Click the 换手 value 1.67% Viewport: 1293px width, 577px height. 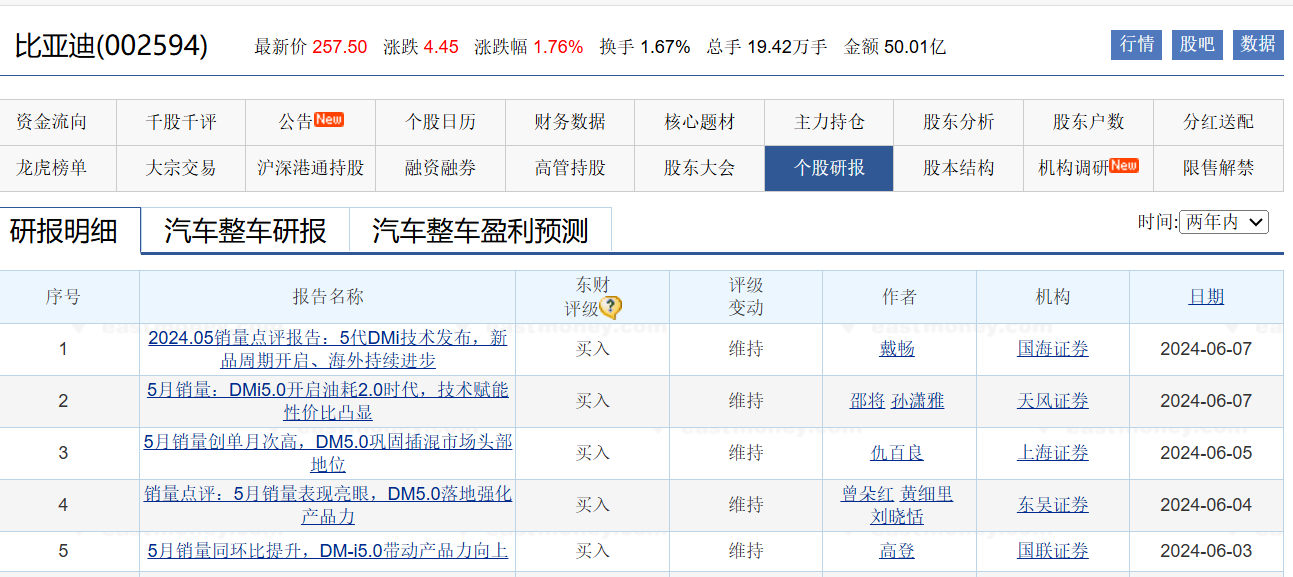pyautogui.click(x=665, y=47)
